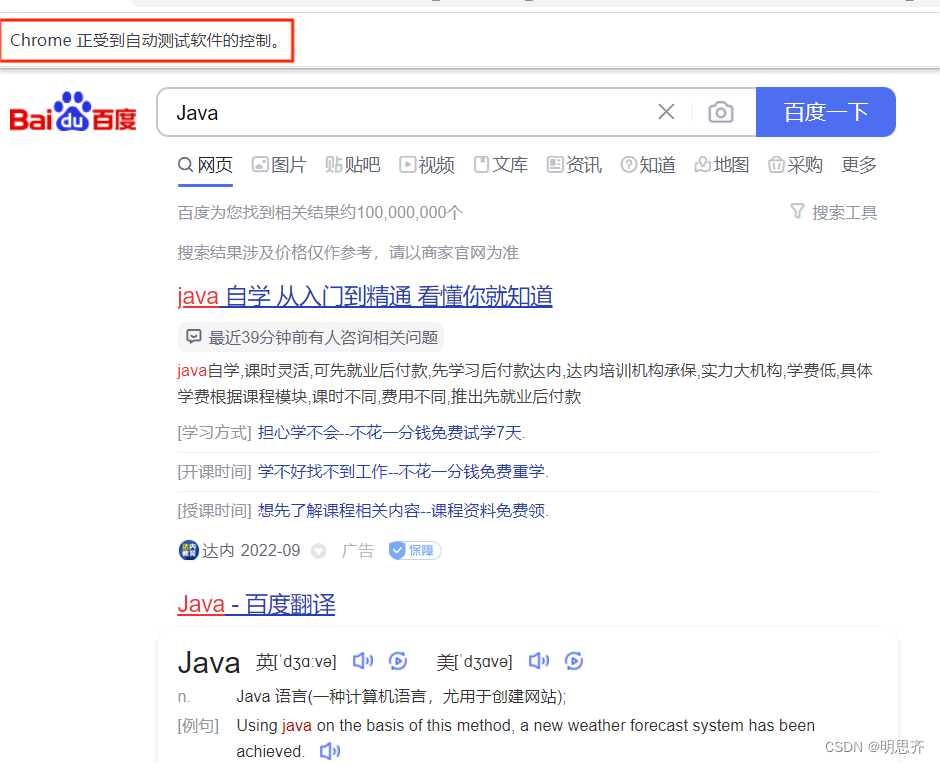940x763 pixels.
Task: Expand the dropdown arrow beside 达内 2022-09
Action: pos(319,551)
